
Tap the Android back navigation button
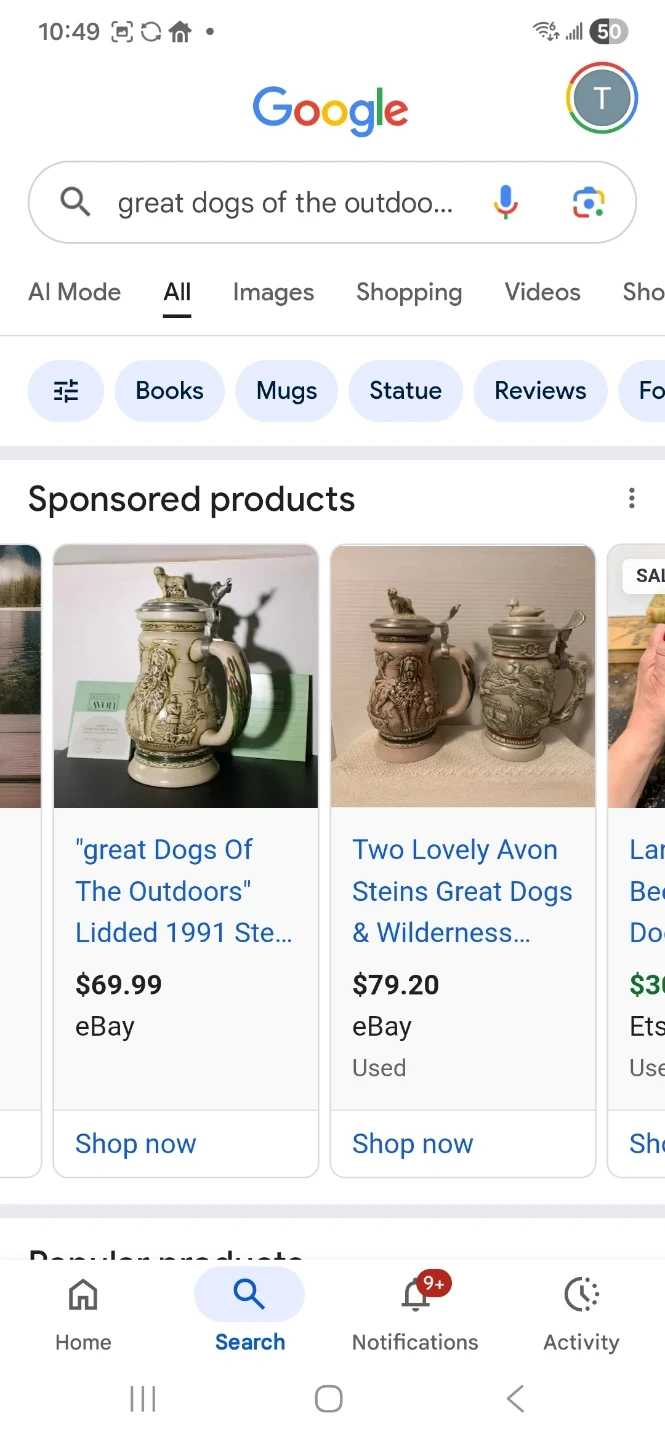[515, 1398]
